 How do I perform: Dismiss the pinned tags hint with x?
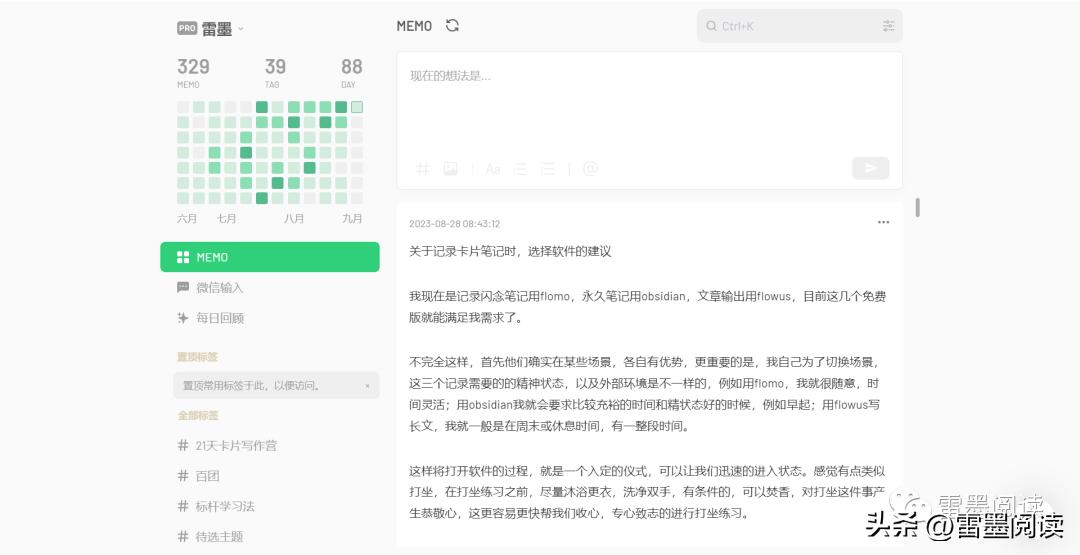pos(367,386)
